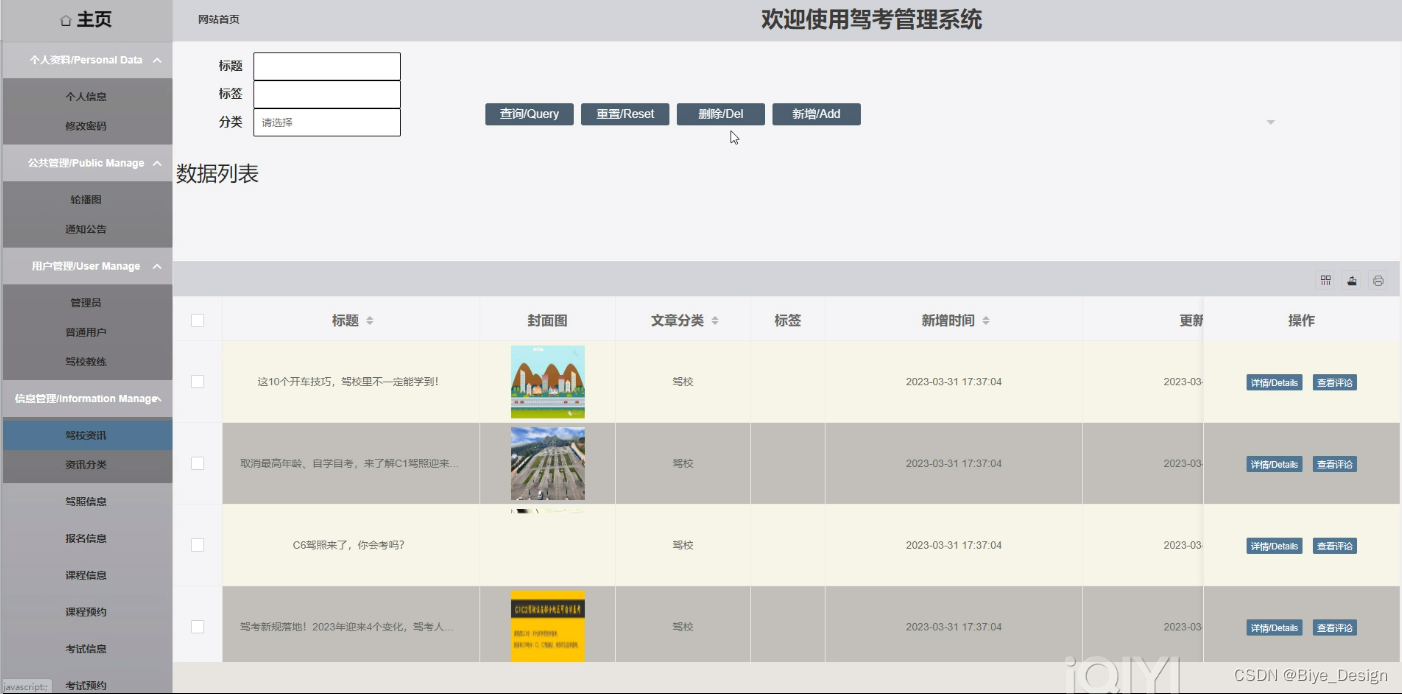Image resolution: width=1402 pixels, height=694 pixels.
Task: Click cover image of '取消最高年龄' row
Action: [x=548, y=464]
